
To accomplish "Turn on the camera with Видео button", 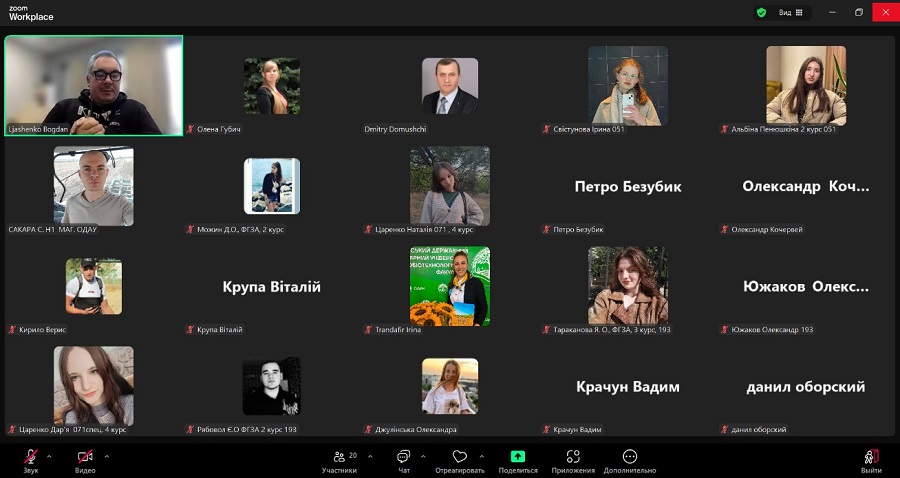I will point(85,458).
